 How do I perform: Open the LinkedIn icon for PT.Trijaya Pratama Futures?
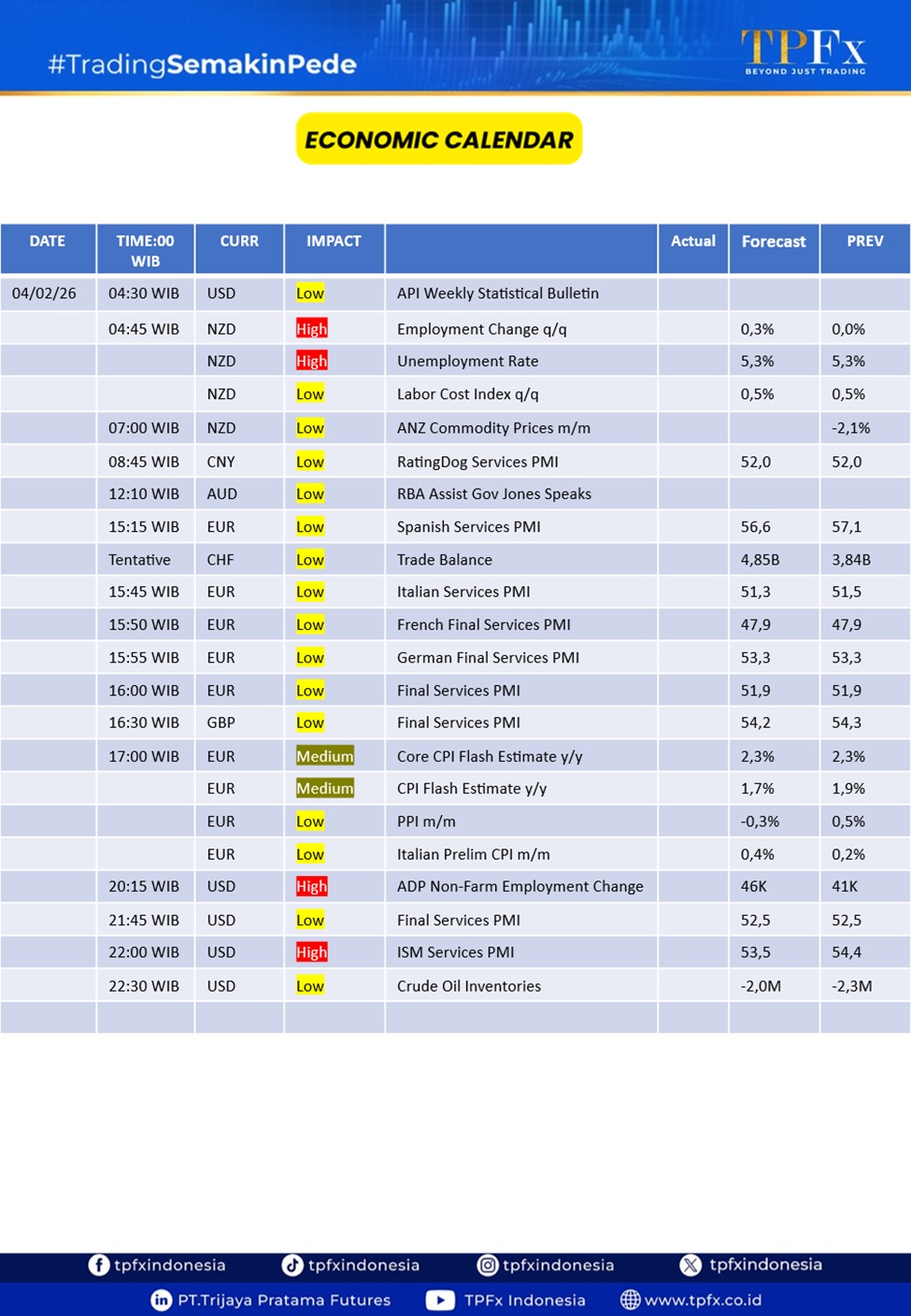(161, 1300)
